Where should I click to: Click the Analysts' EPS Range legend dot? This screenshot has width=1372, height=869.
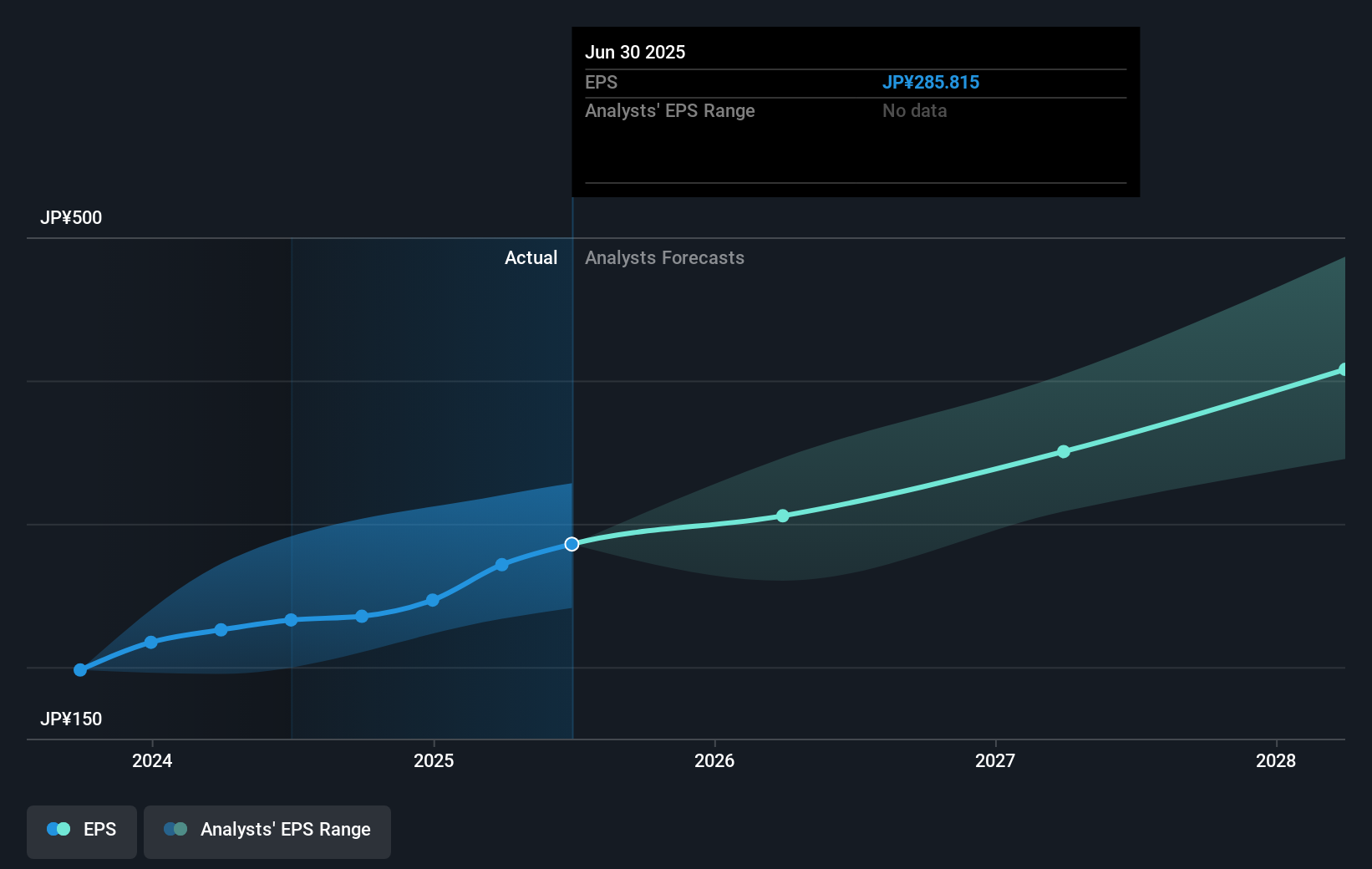174,829
